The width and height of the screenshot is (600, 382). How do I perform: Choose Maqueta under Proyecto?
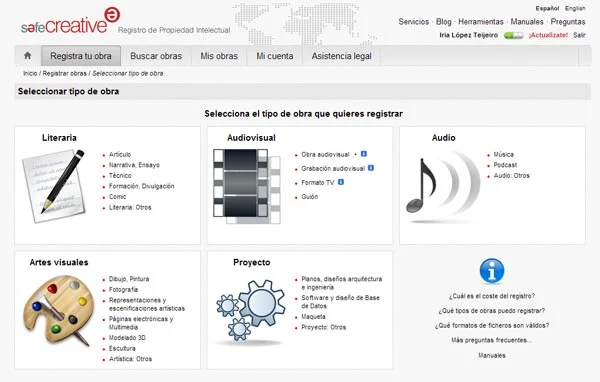313,317
